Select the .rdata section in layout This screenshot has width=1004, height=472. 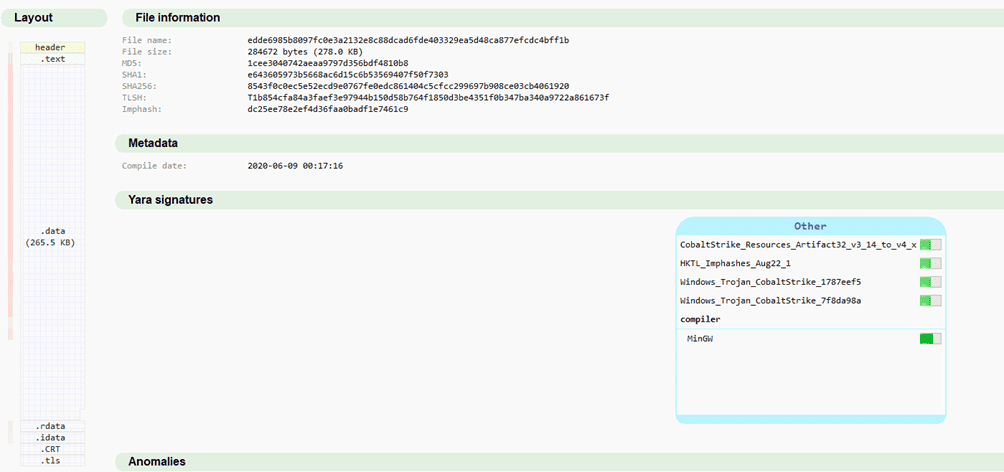pyautogui.click(x=50, y=427)
